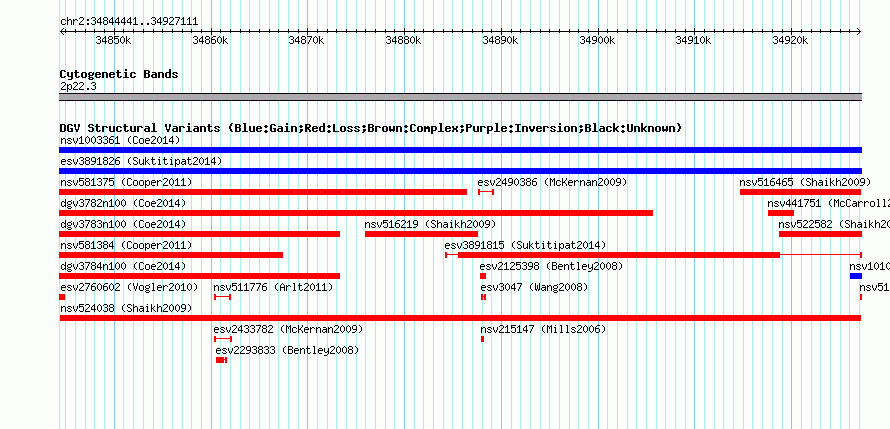Click the tiny red mark under nsv215147

[x=482, y=339]
